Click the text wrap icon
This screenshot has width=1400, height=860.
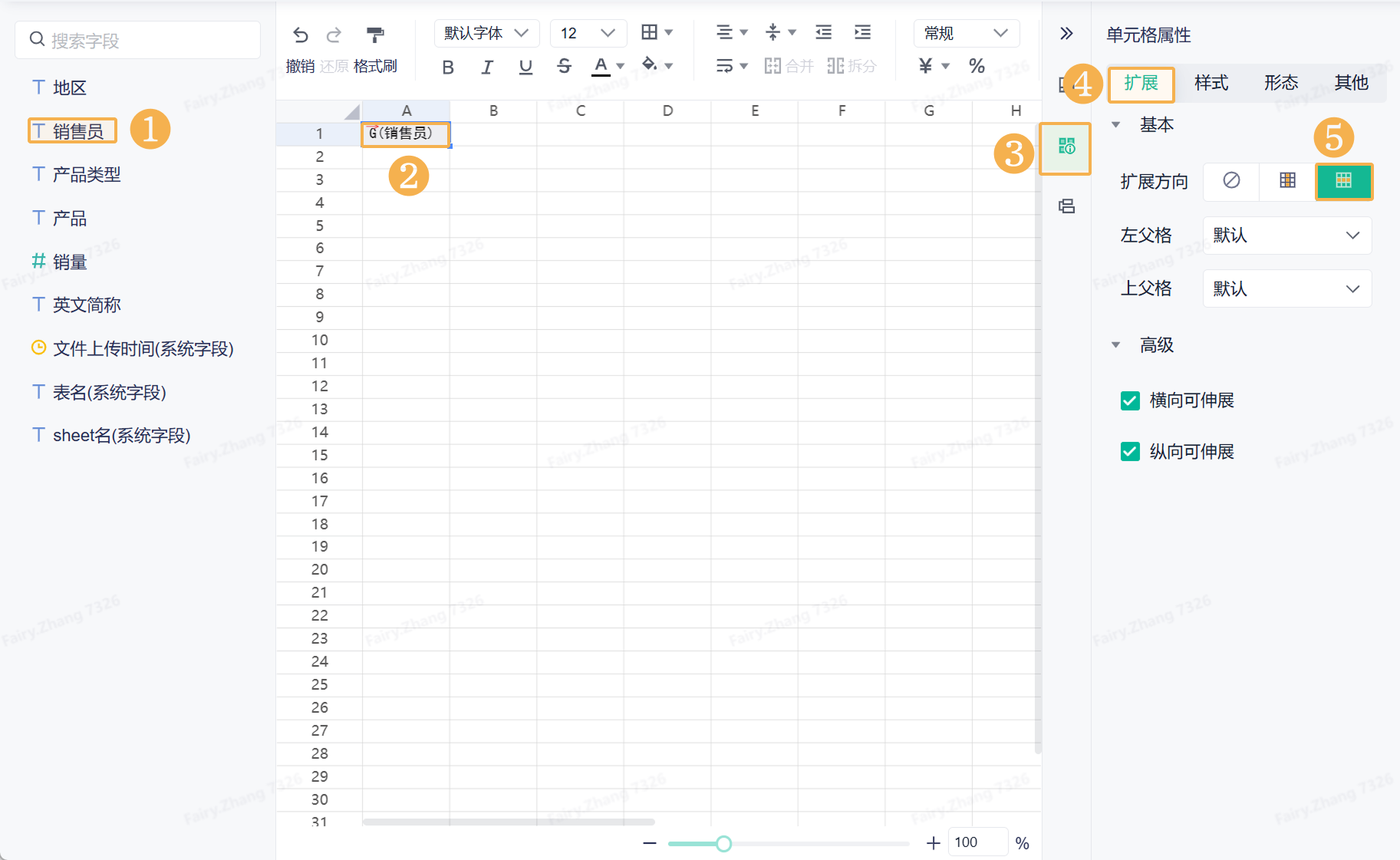tap(724, 66)
